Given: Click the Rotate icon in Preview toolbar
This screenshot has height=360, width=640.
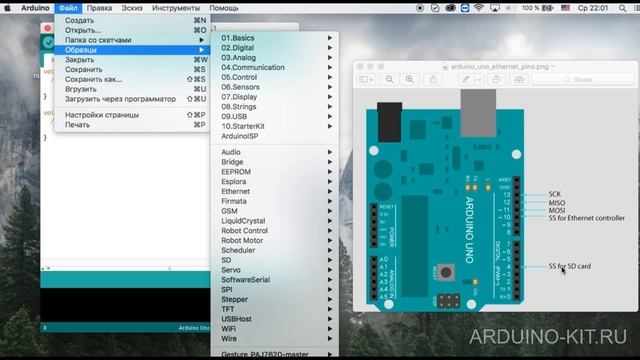Looking at the screenshot, I should point(497,79).
